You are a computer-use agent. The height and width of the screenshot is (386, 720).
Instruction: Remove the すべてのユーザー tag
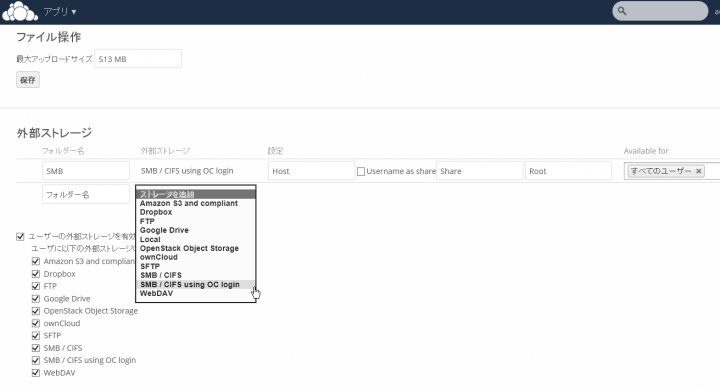[x=698, y=171]
